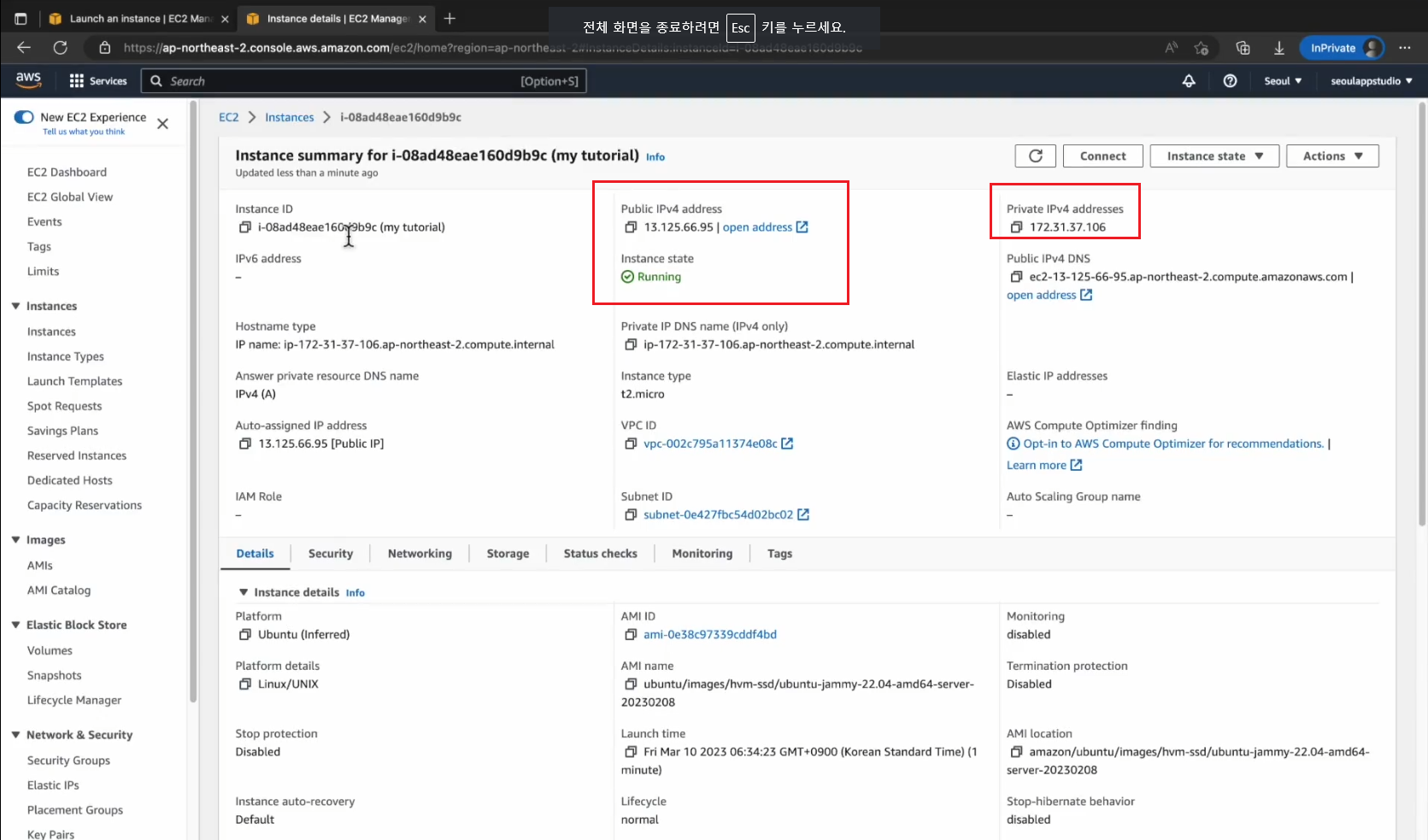
Task: Open Volumes in the sidebar
Action: [x=50, y=650]
